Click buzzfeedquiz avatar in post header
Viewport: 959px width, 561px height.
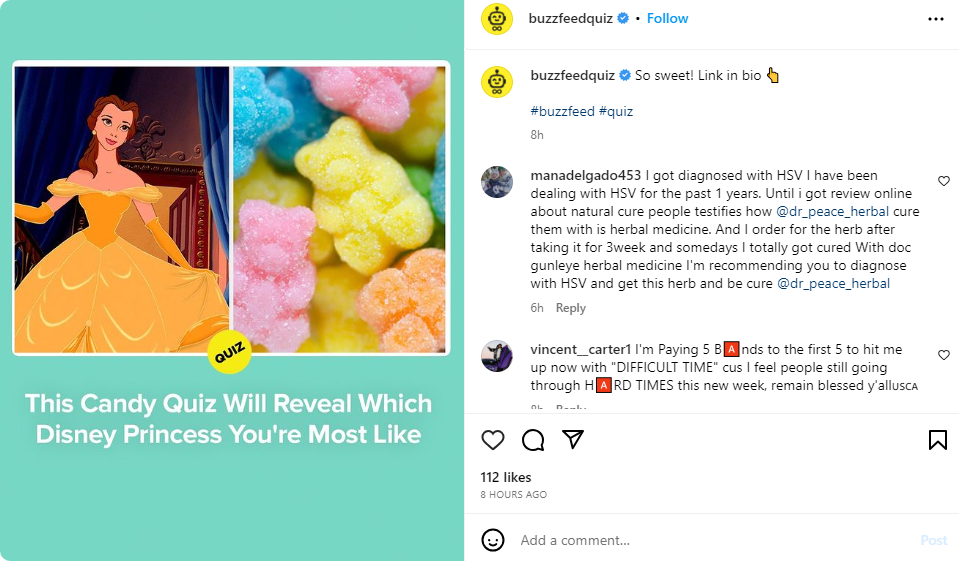click(497, 19)
